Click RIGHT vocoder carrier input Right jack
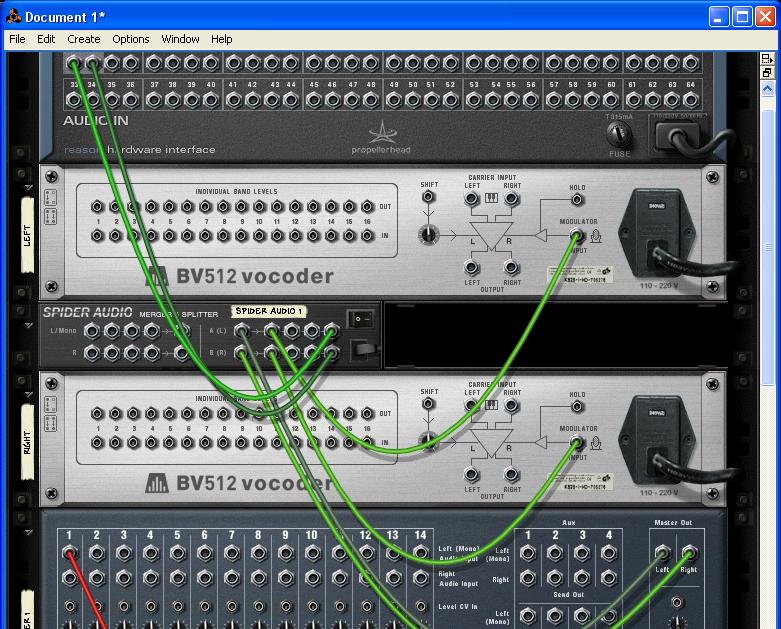 511,405
